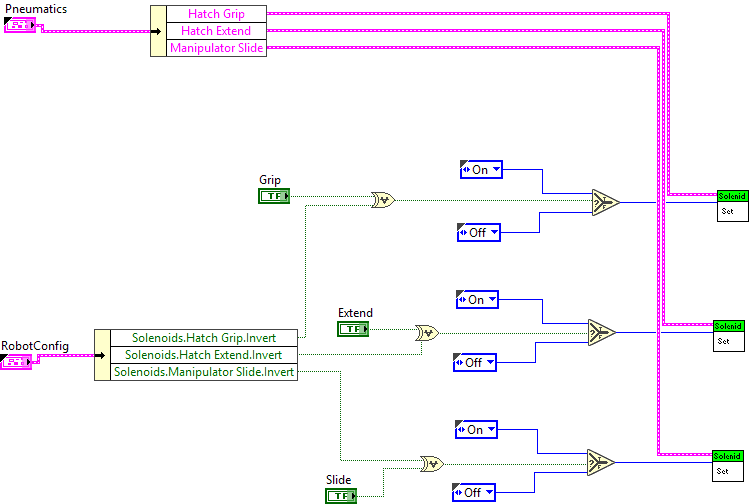Click the XOR gate wired to Grip
The height and width of the screenshot is (504, 749).
[382, 200]
